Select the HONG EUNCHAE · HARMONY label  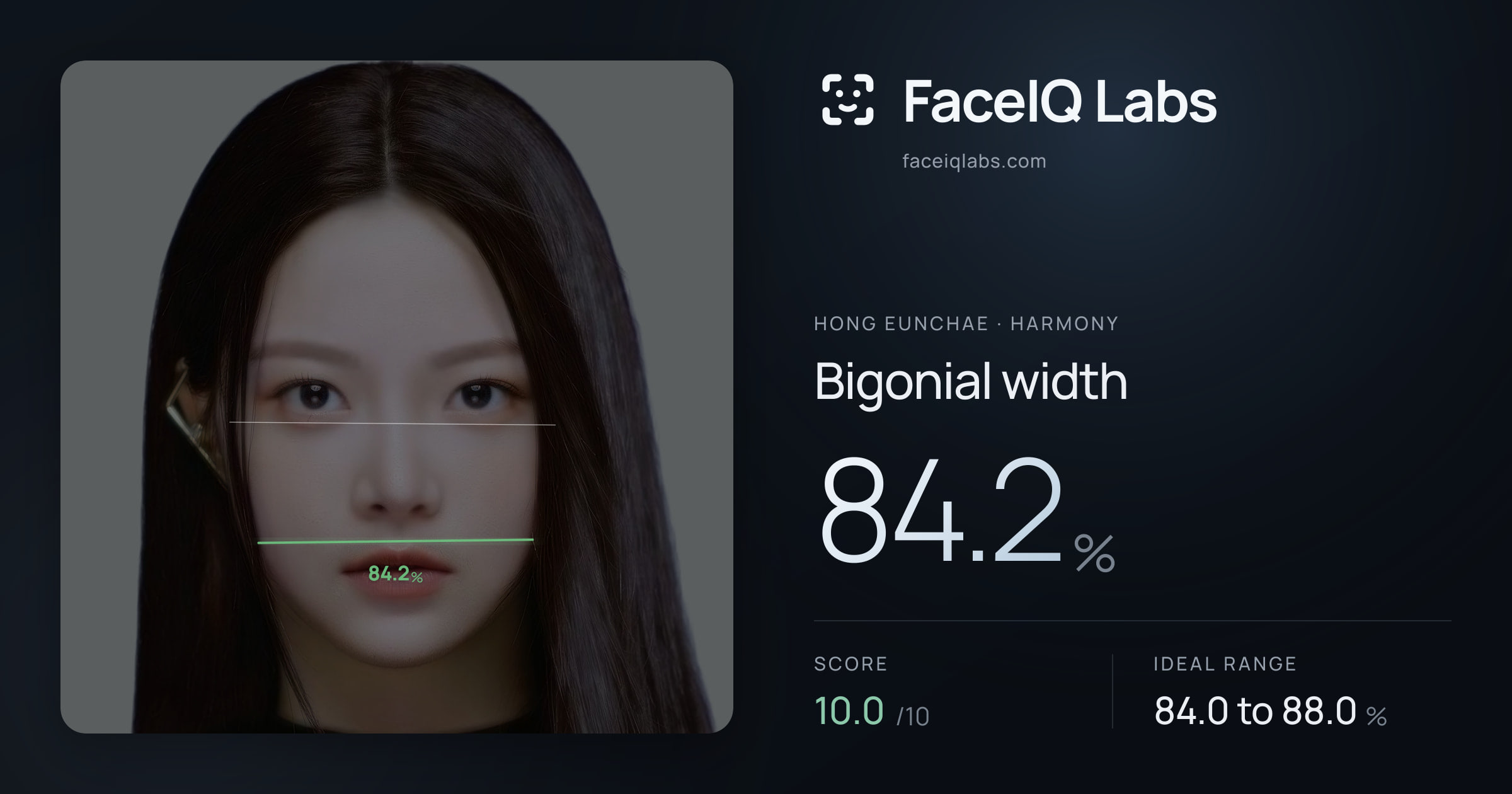pyautogui.click(x=966, y=323)
